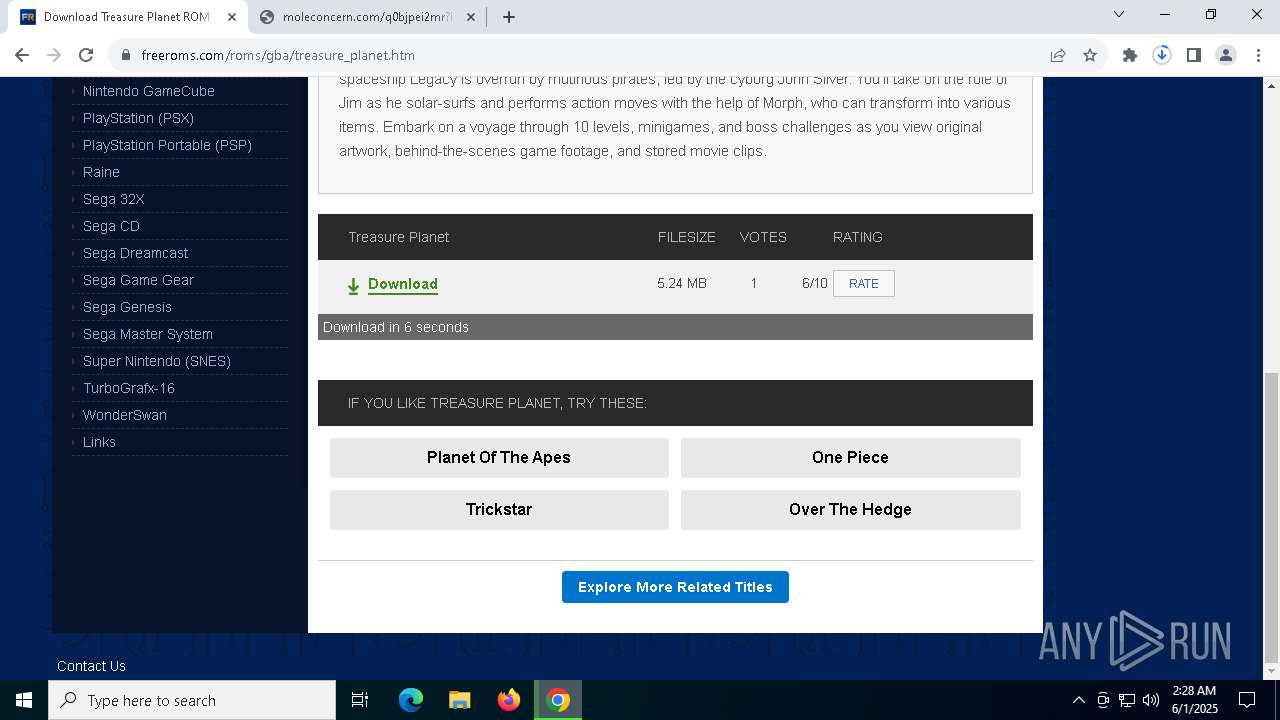Open the Chrome profile avatar

coord(1226,55)
